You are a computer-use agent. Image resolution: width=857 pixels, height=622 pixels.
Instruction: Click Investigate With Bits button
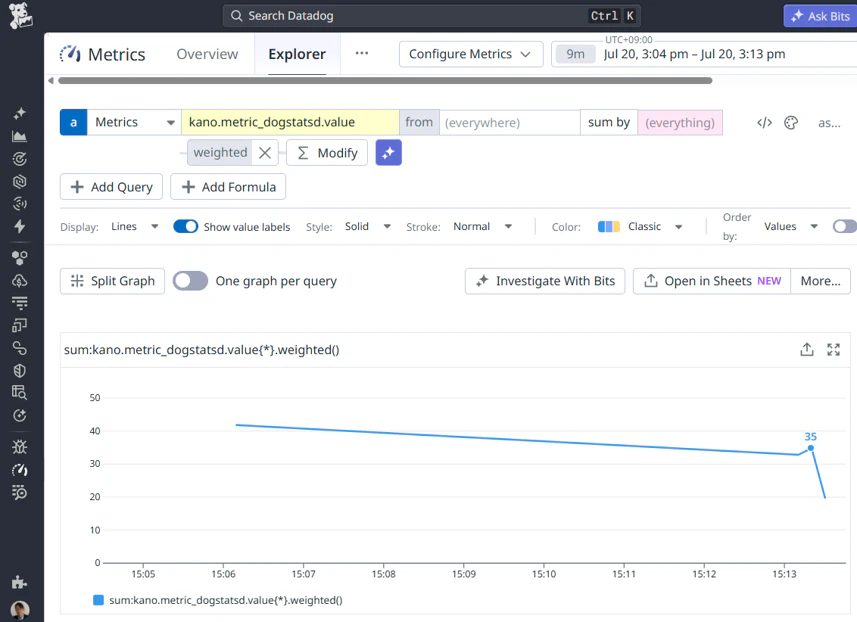pos(545,281)
